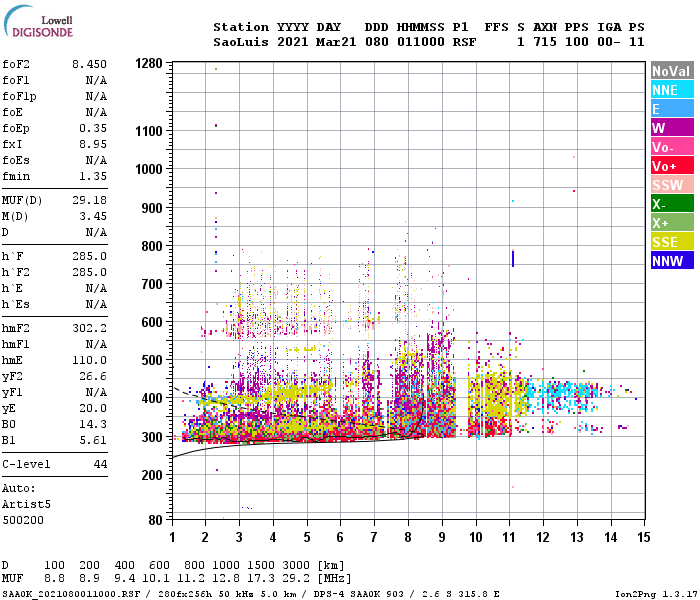Click the dark green X- legend swatch
This screenshot has width=700, height=600.
click(x=672, y=204)
